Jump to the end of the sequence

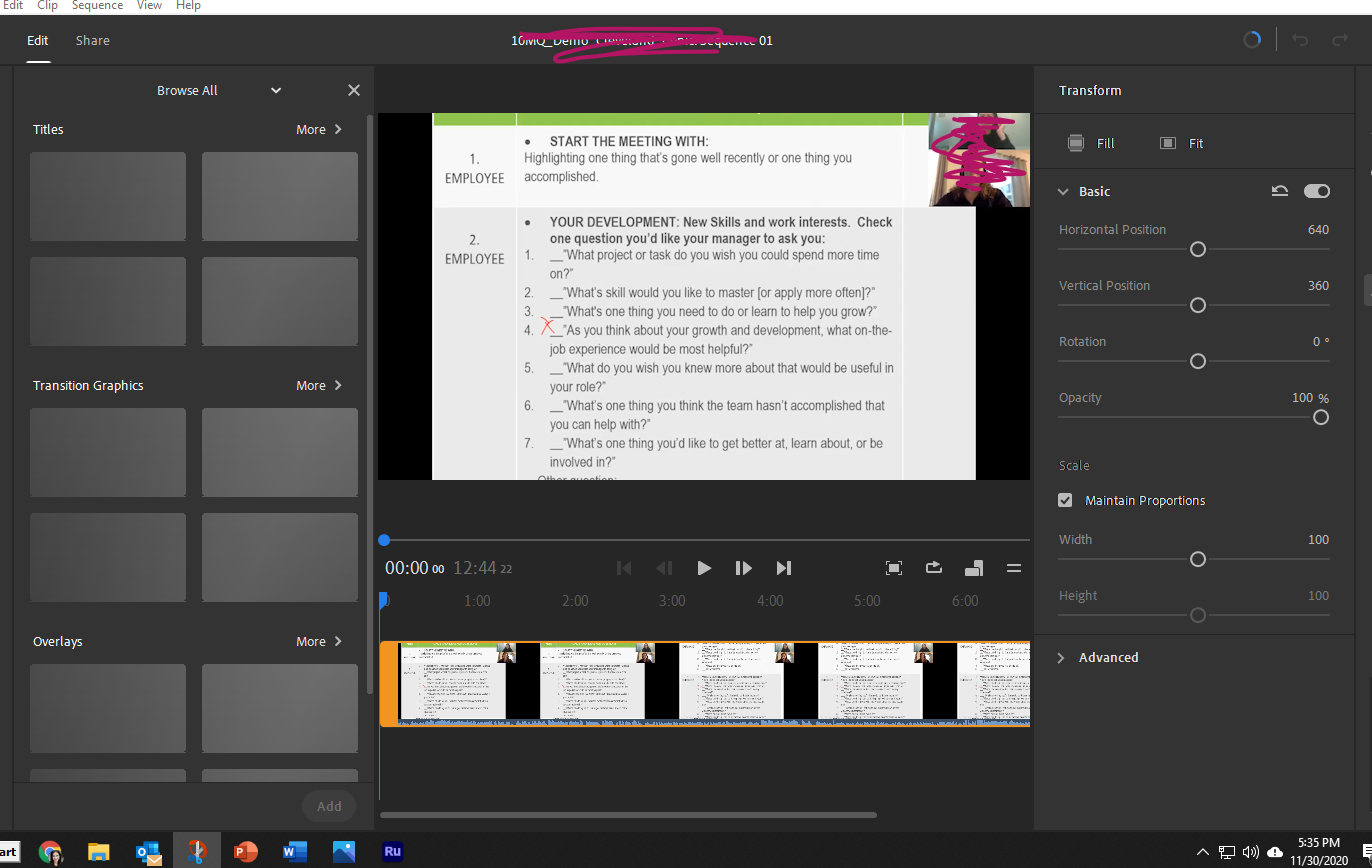784,568
